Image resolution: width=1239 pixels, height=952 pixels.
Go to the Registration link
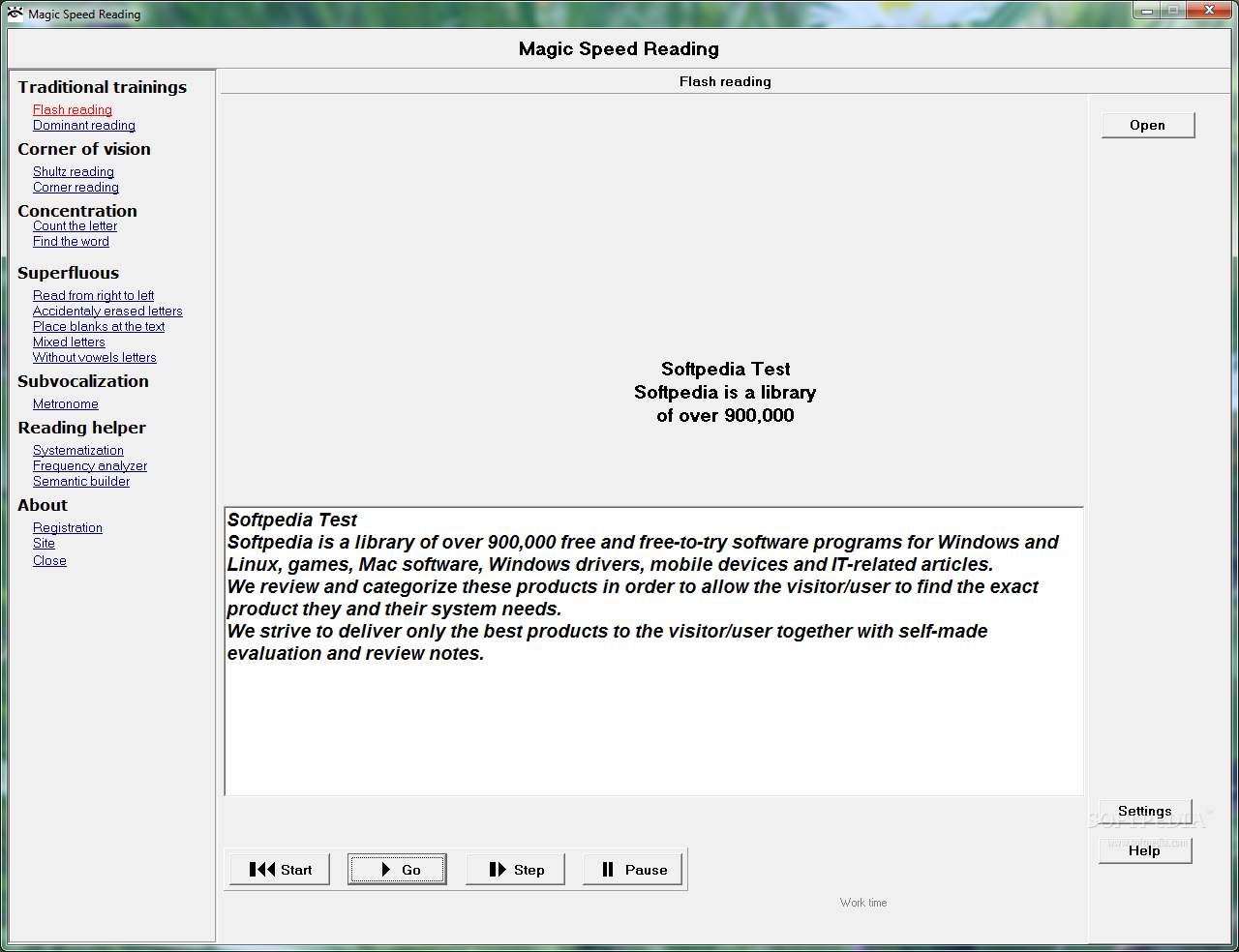pos(68,528)
